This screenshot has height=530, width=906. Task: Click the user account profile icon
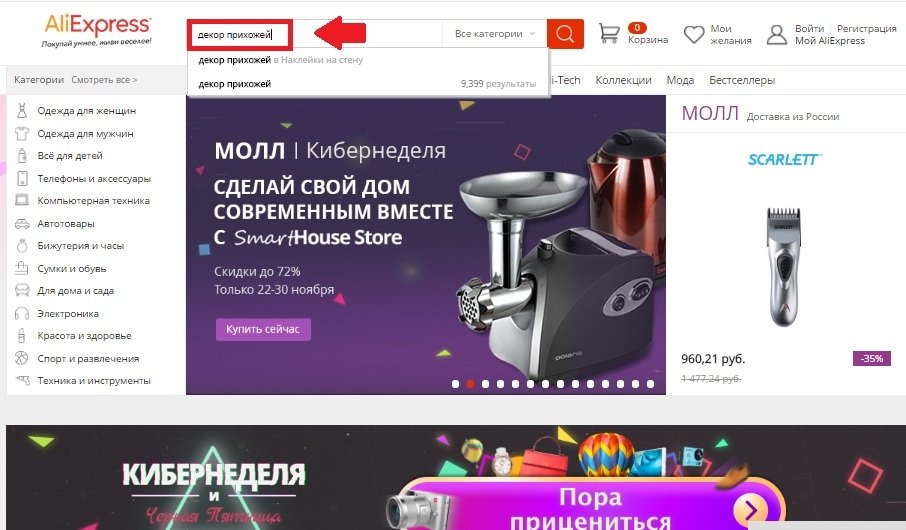pos(777,35)
